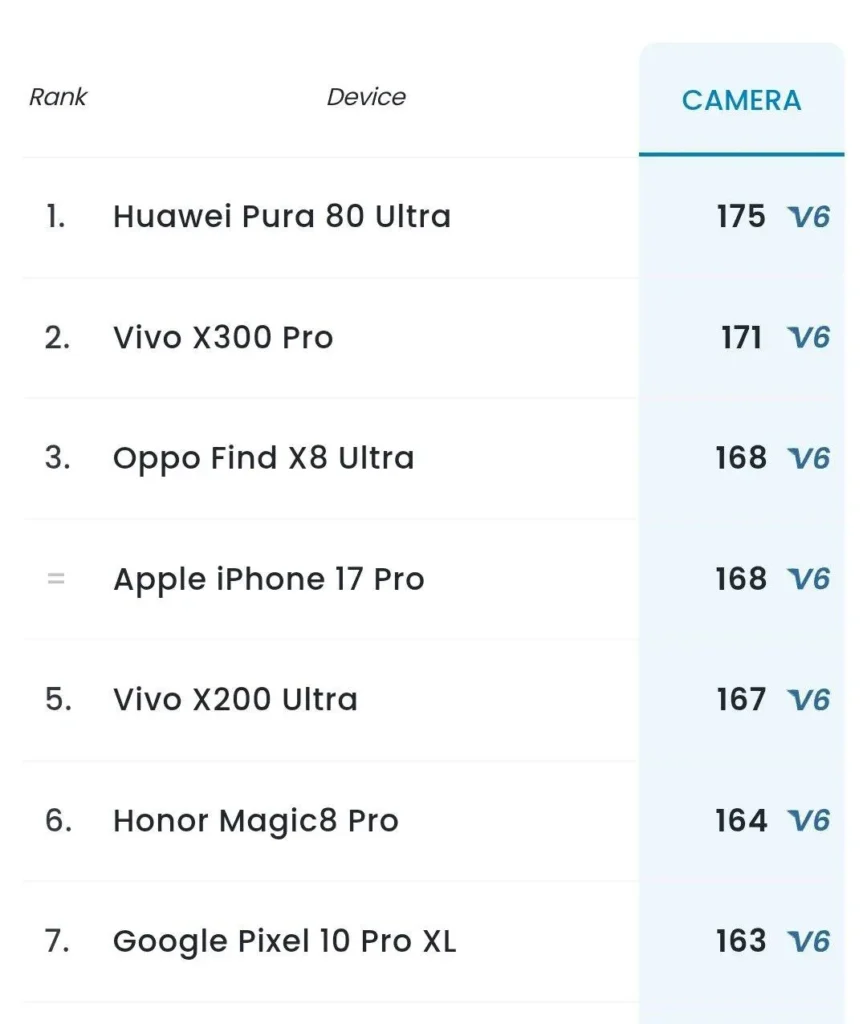Click the equals tie-rank symbol
The image size is (867, 1024).
(x=56, y=579)
